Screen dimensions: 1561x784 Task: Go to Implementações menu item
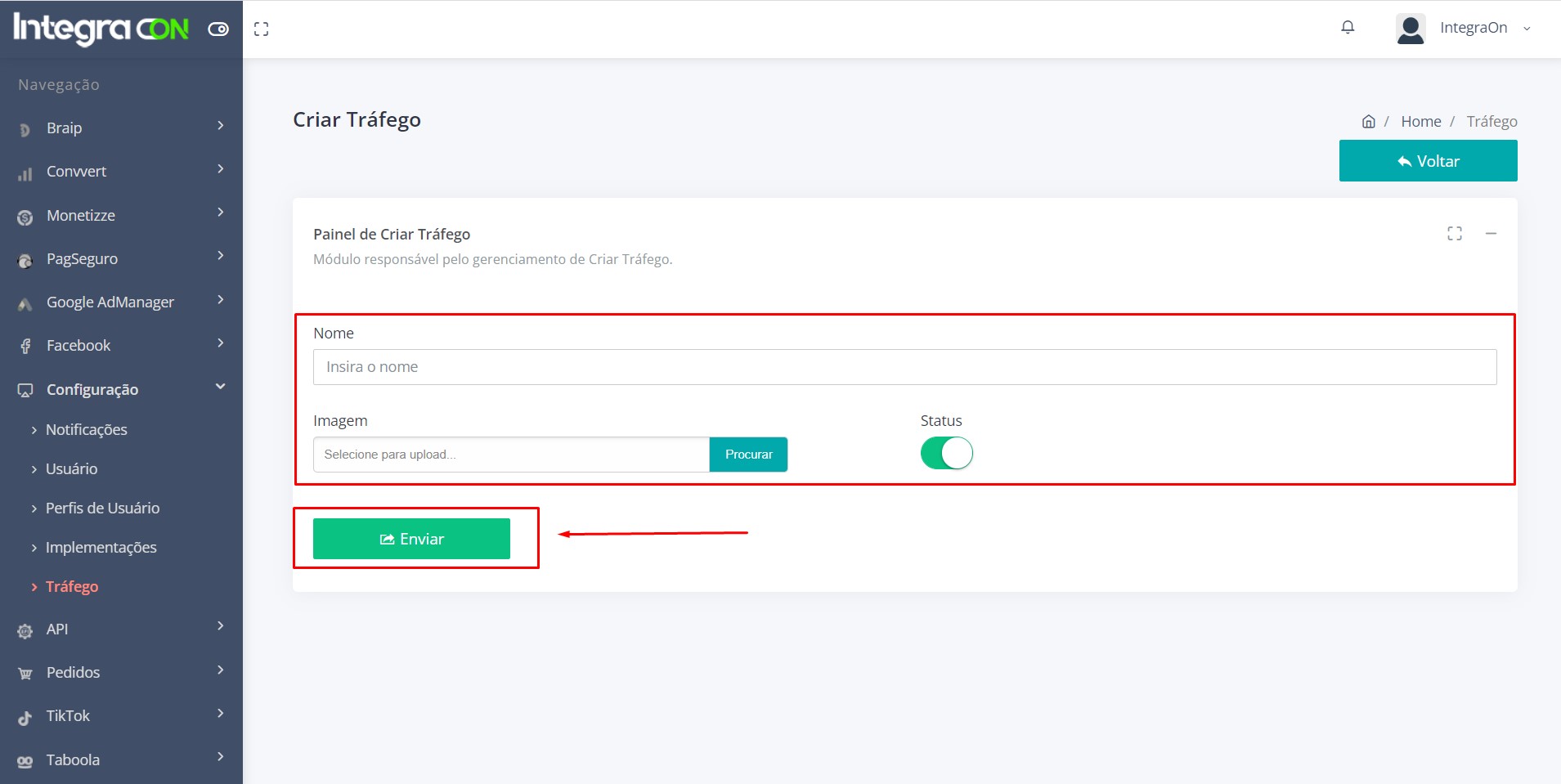point(101,548)
